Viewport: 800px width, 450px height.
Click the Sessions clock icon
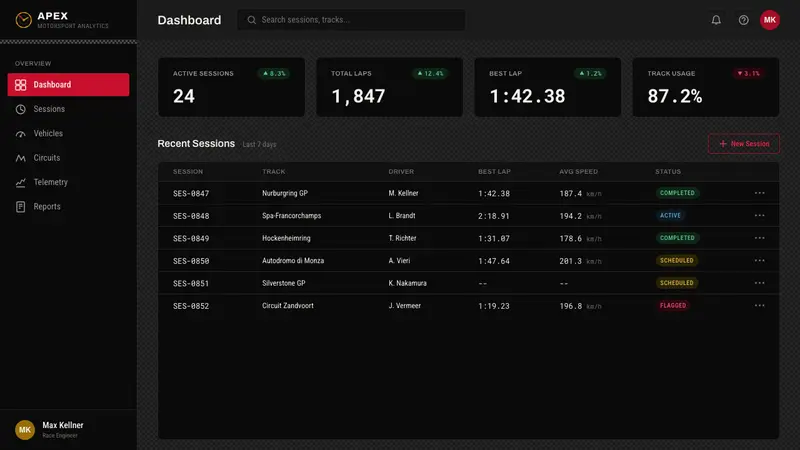20,109
